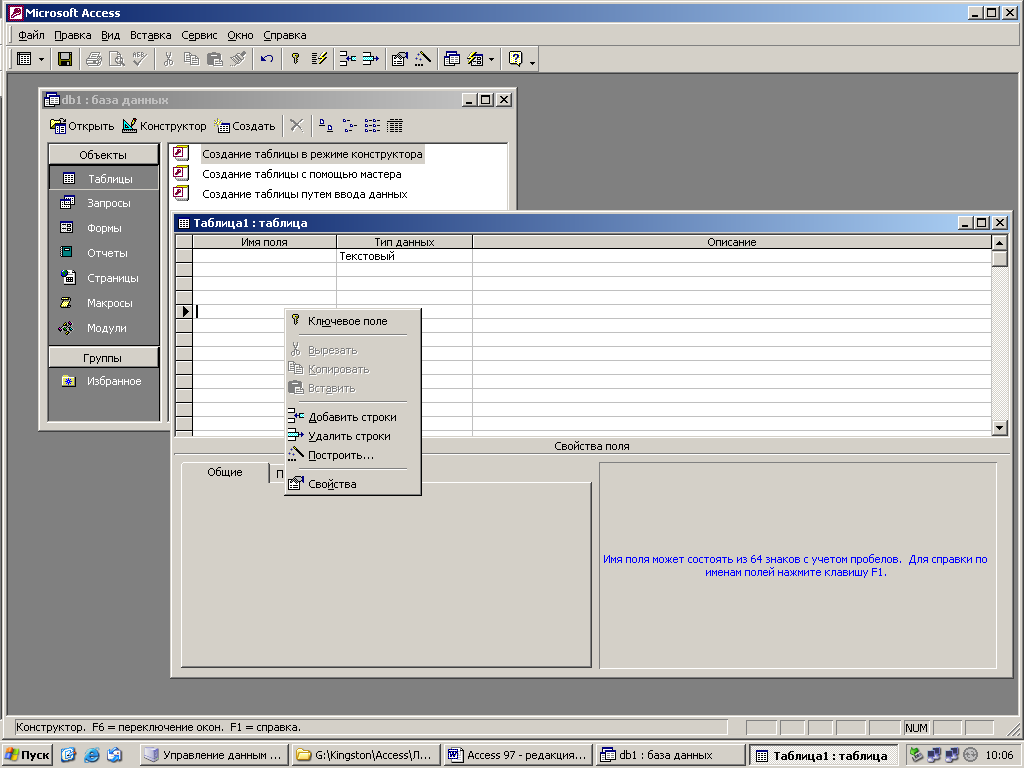Click the Office Assistant help icon

pos(515,59)
